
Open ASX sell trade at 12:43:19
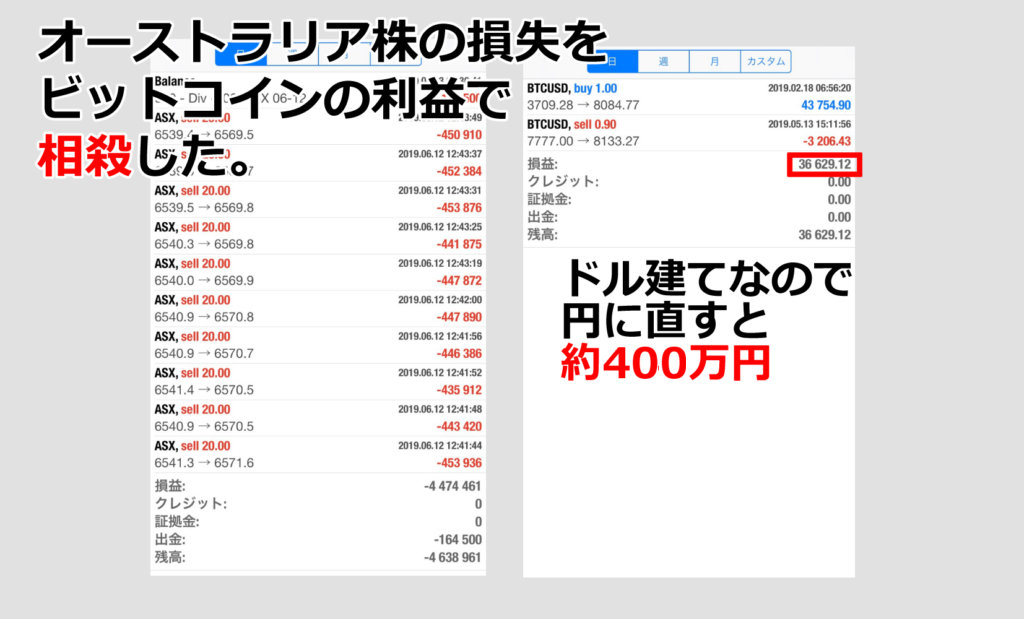318,272
